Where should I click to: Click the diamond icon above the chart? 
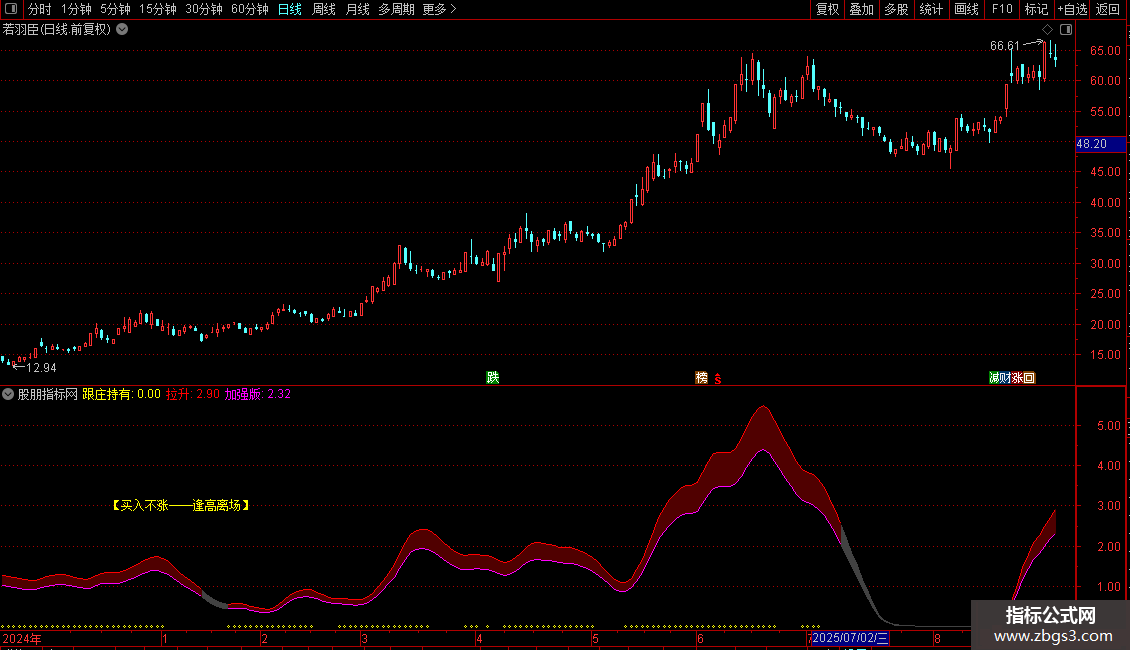1048,30
